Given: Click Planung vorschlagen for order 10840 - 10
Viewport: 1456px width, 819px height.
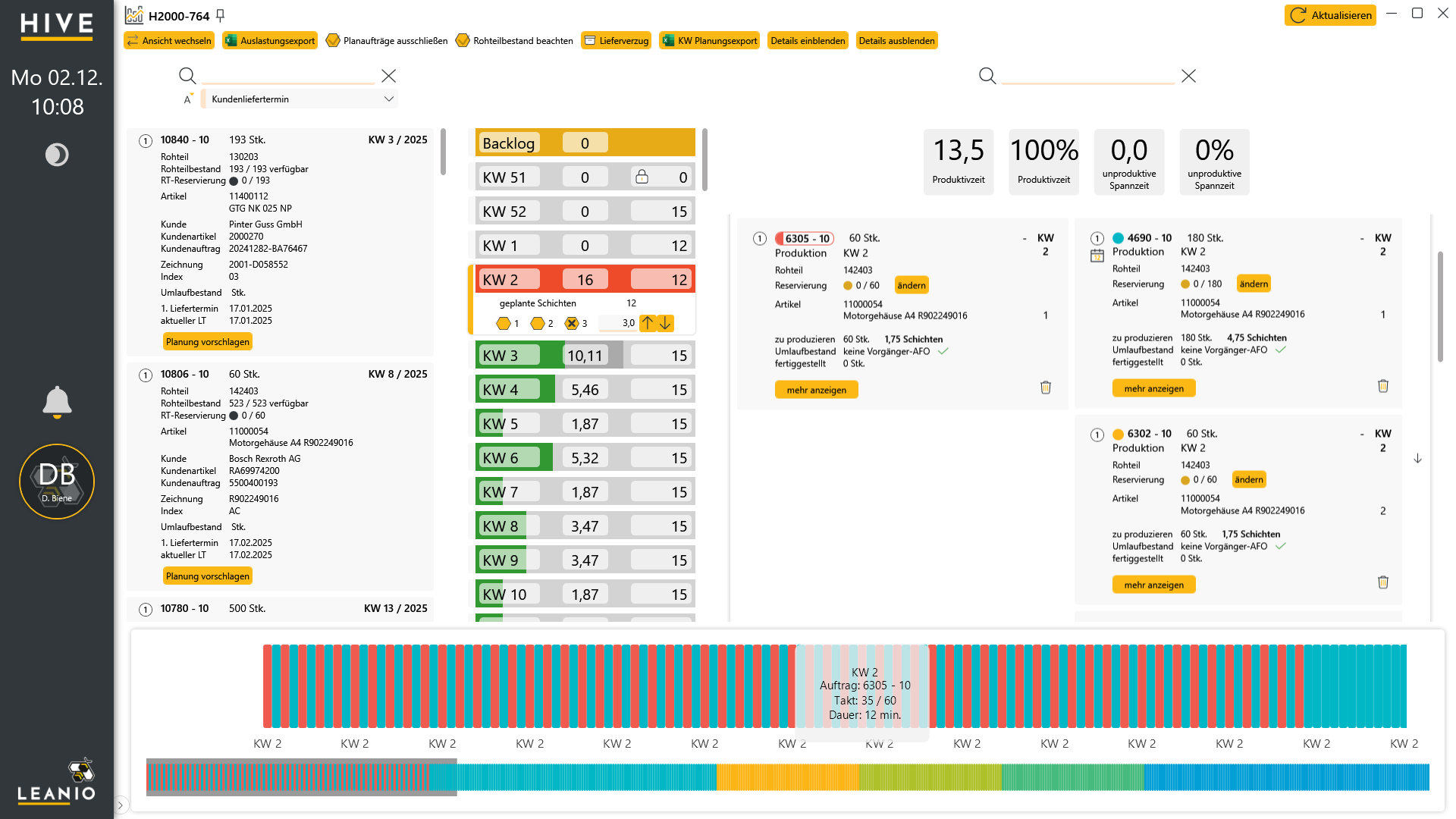Looking at the screenshot, I should [x=207, y=342].
